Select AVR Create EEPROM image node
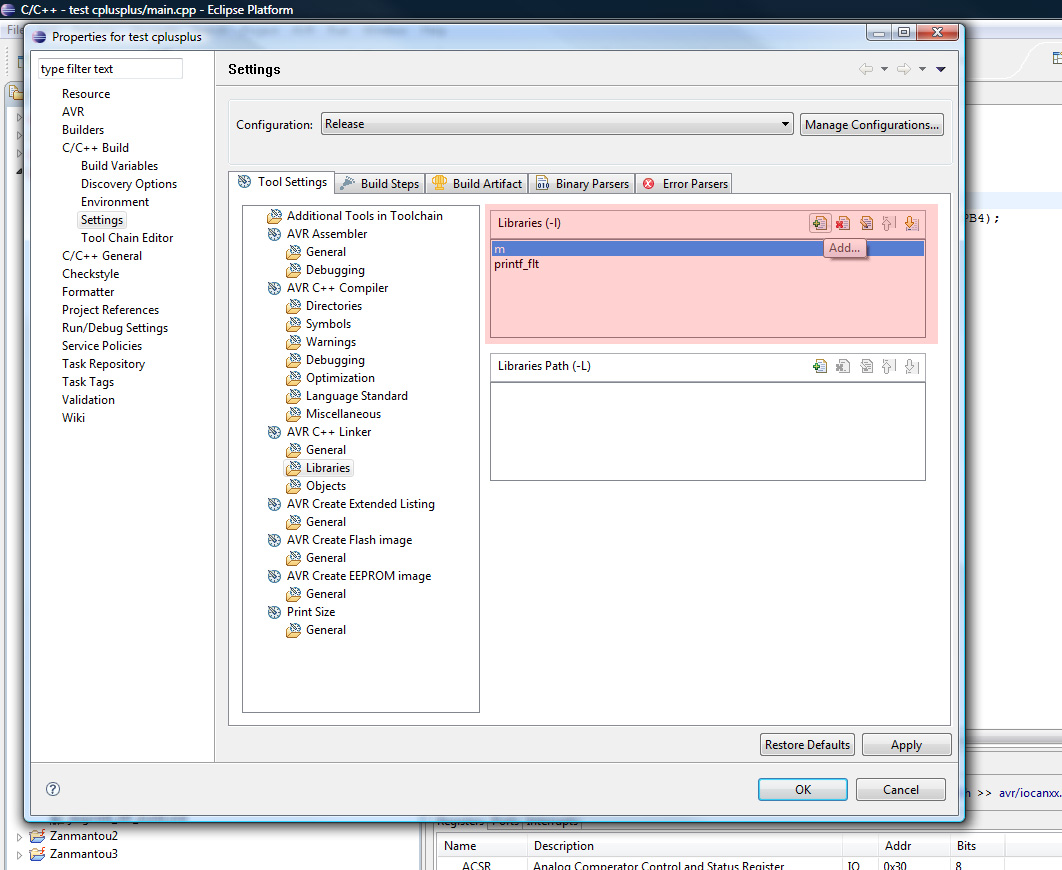 (359, 575)
